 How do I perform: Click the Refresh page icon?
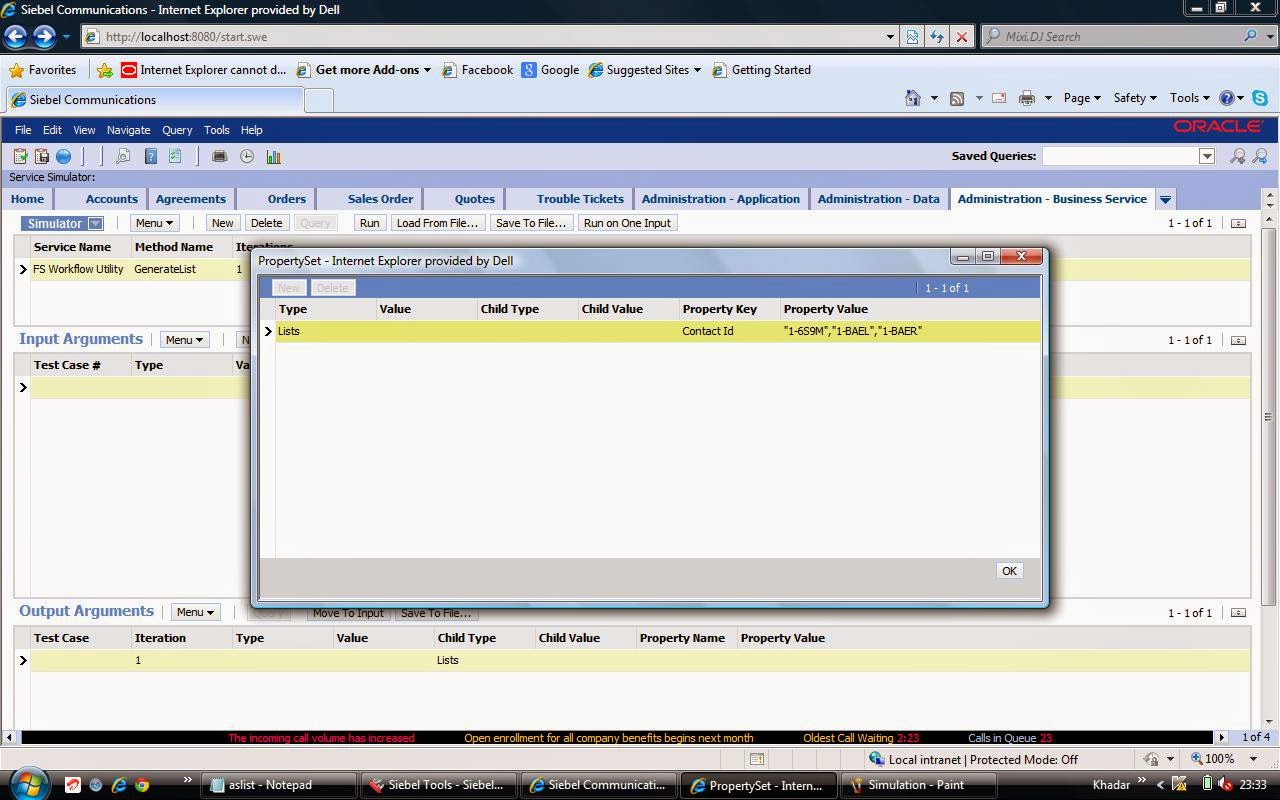click(937, 37)
